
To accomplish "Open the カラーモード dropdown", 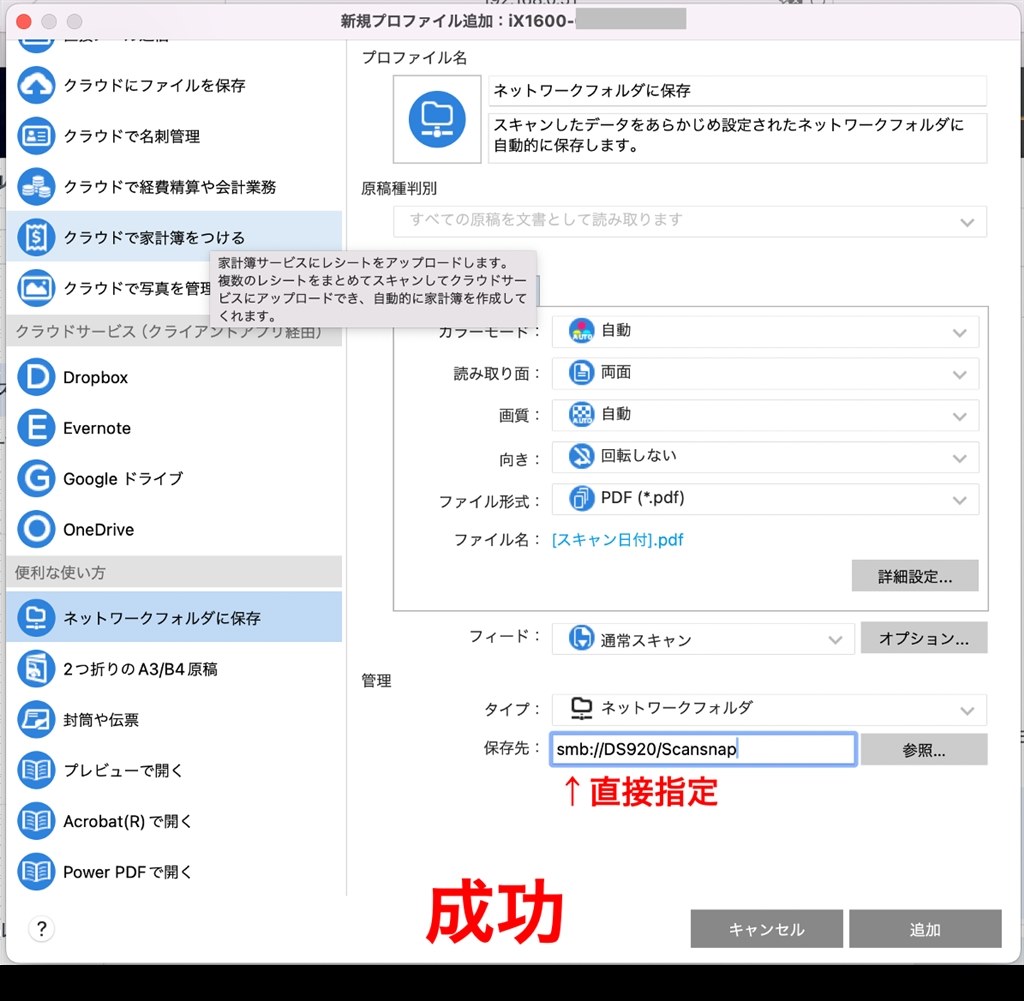I will coord(765,332).
